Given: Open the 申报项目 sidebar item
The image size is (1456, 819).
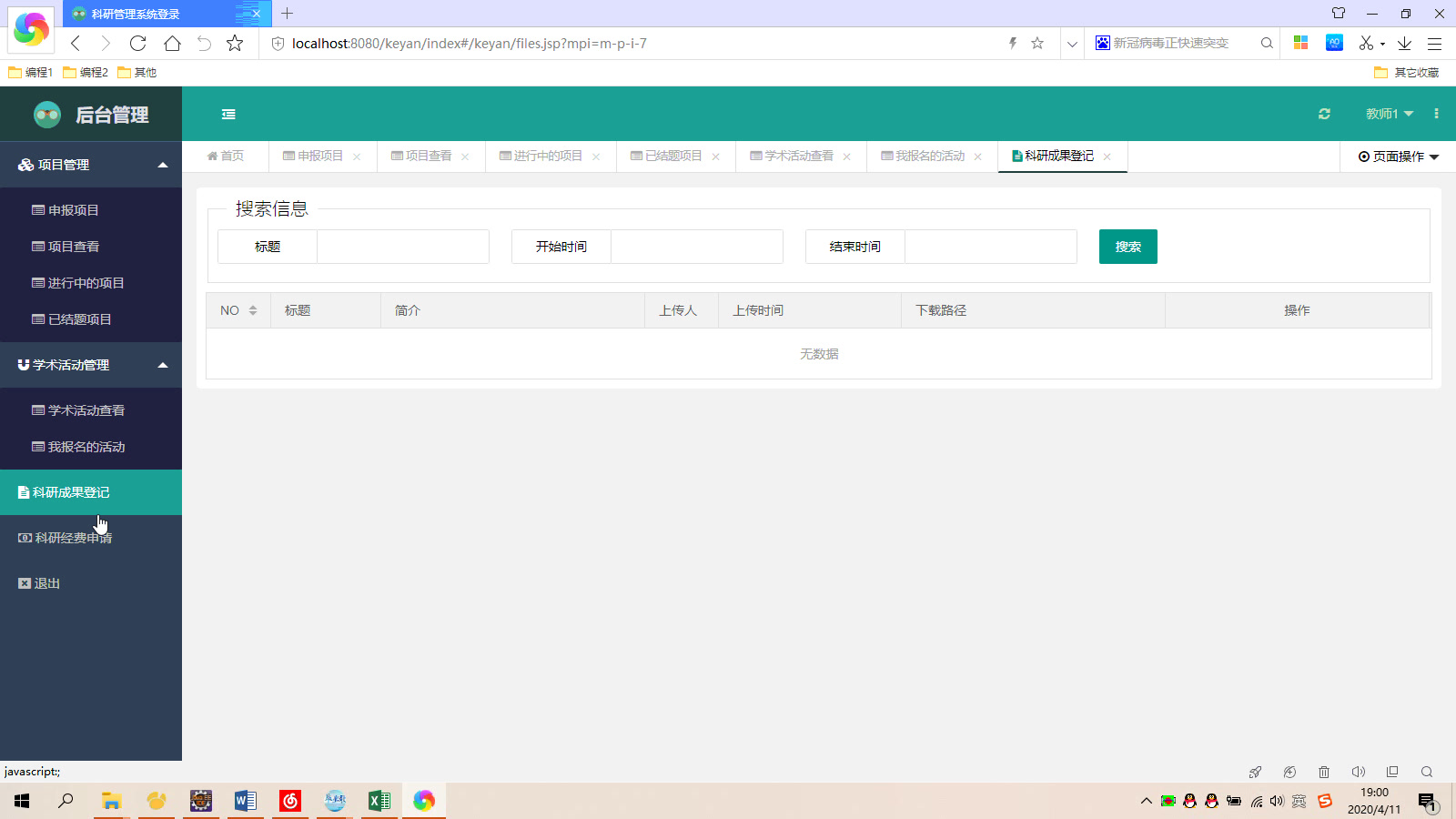Looking at the screenshot, I should (75, 209).
